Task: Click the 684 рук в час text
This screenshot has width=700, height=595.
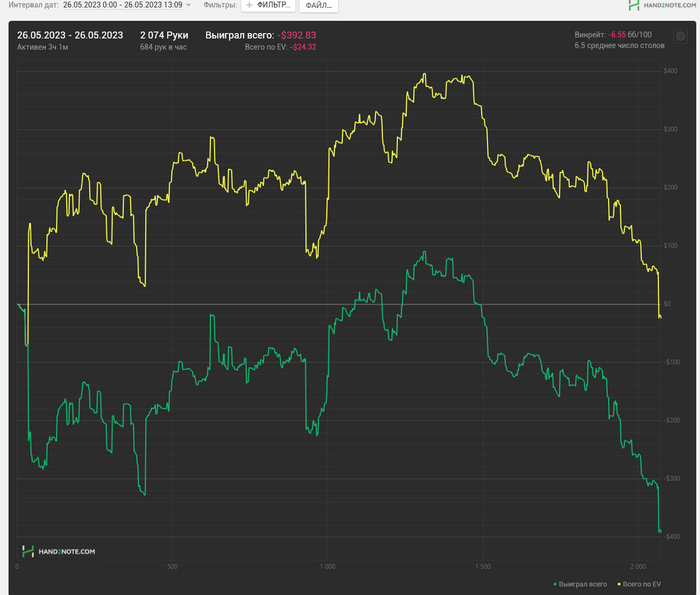Action: pos(163,47)
